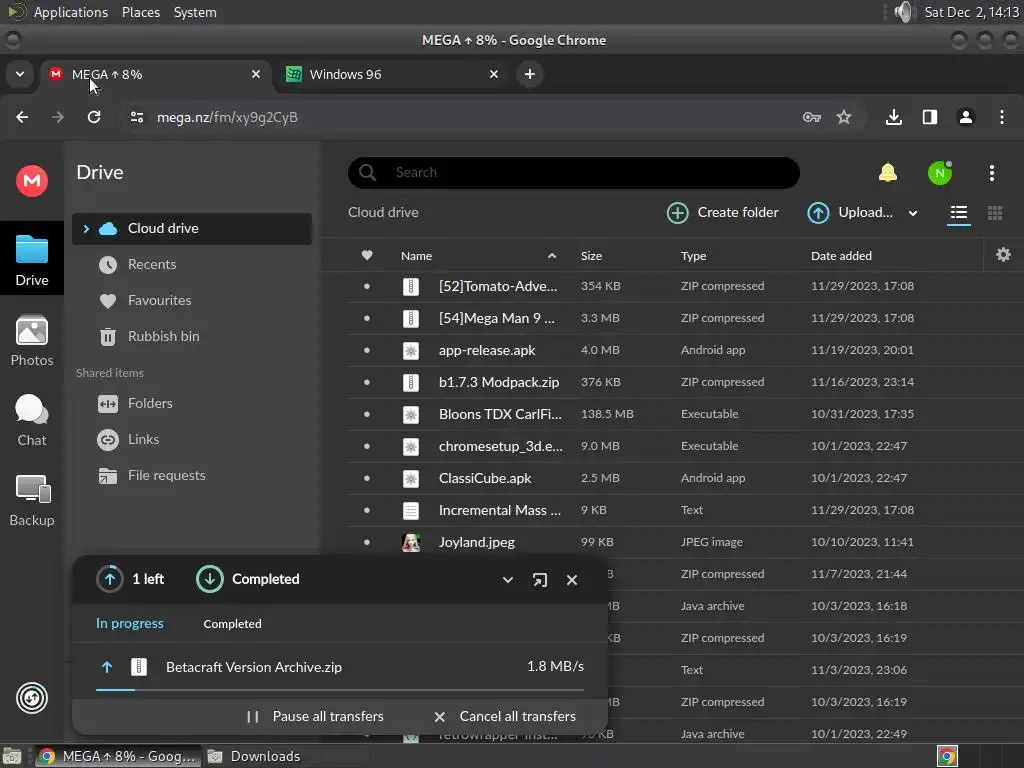Open the System menu
This screenshot has height=768, width=1024.
[195, 12]
